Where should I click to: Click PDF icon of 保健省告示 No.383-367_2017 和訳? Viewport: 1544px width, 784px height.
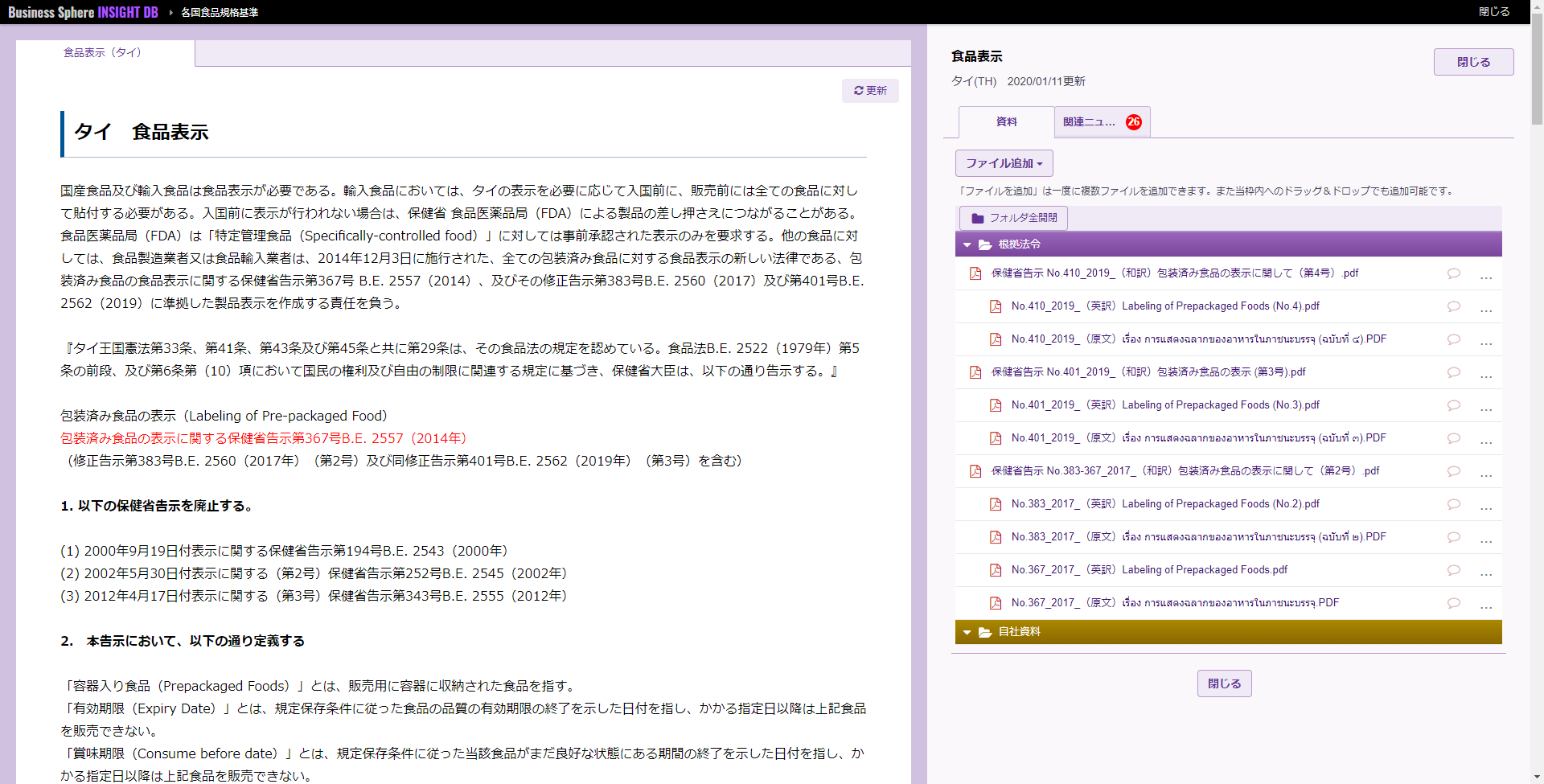point(975,471)
